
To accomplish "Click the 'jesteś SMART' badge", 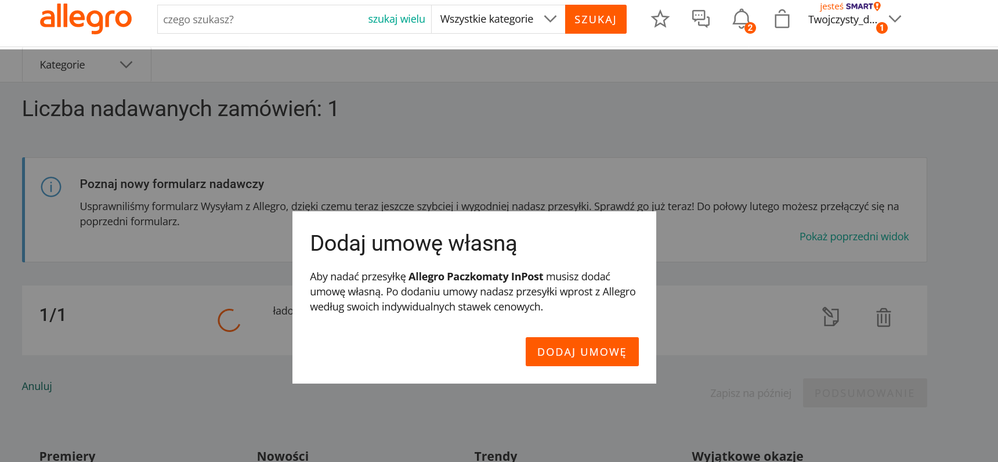I will (850, 6).
